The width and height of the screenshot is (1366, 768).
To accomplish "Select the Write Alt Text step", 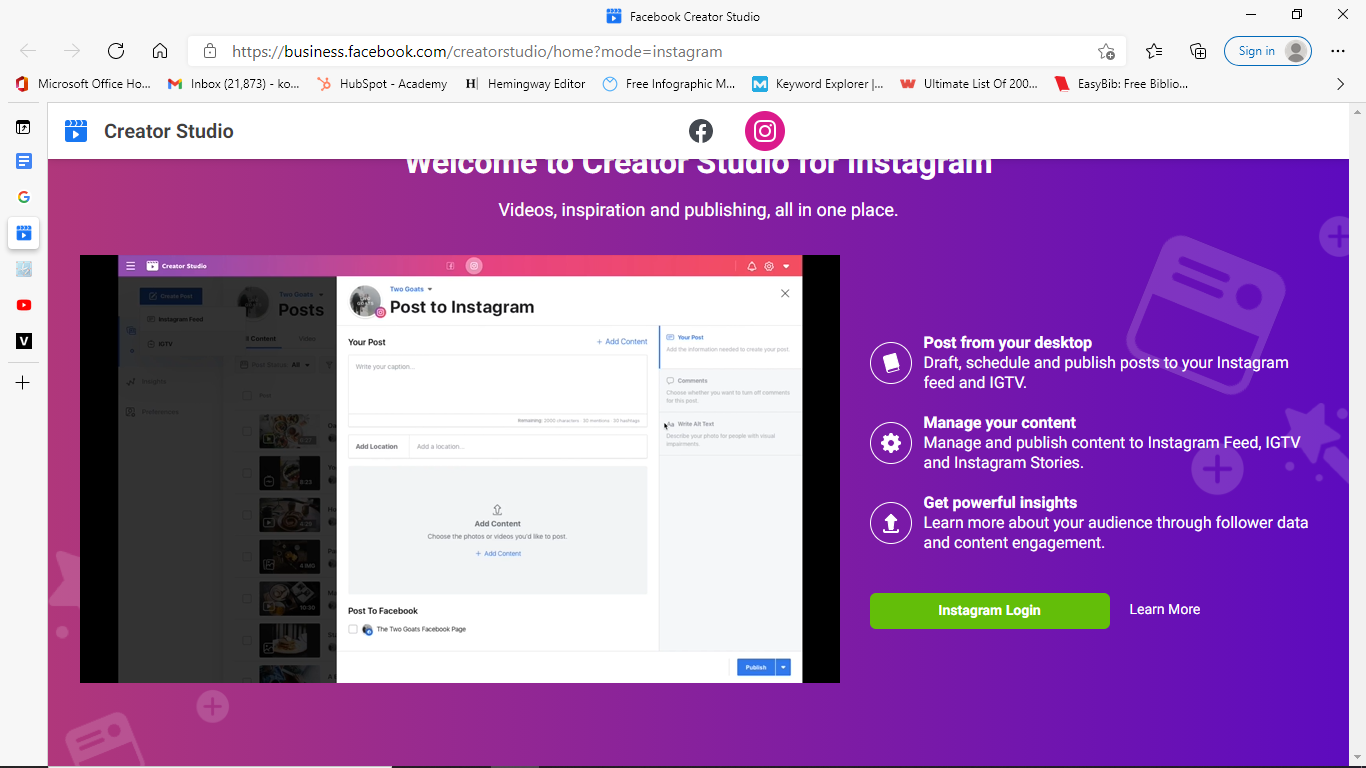I will click(730, 433).
